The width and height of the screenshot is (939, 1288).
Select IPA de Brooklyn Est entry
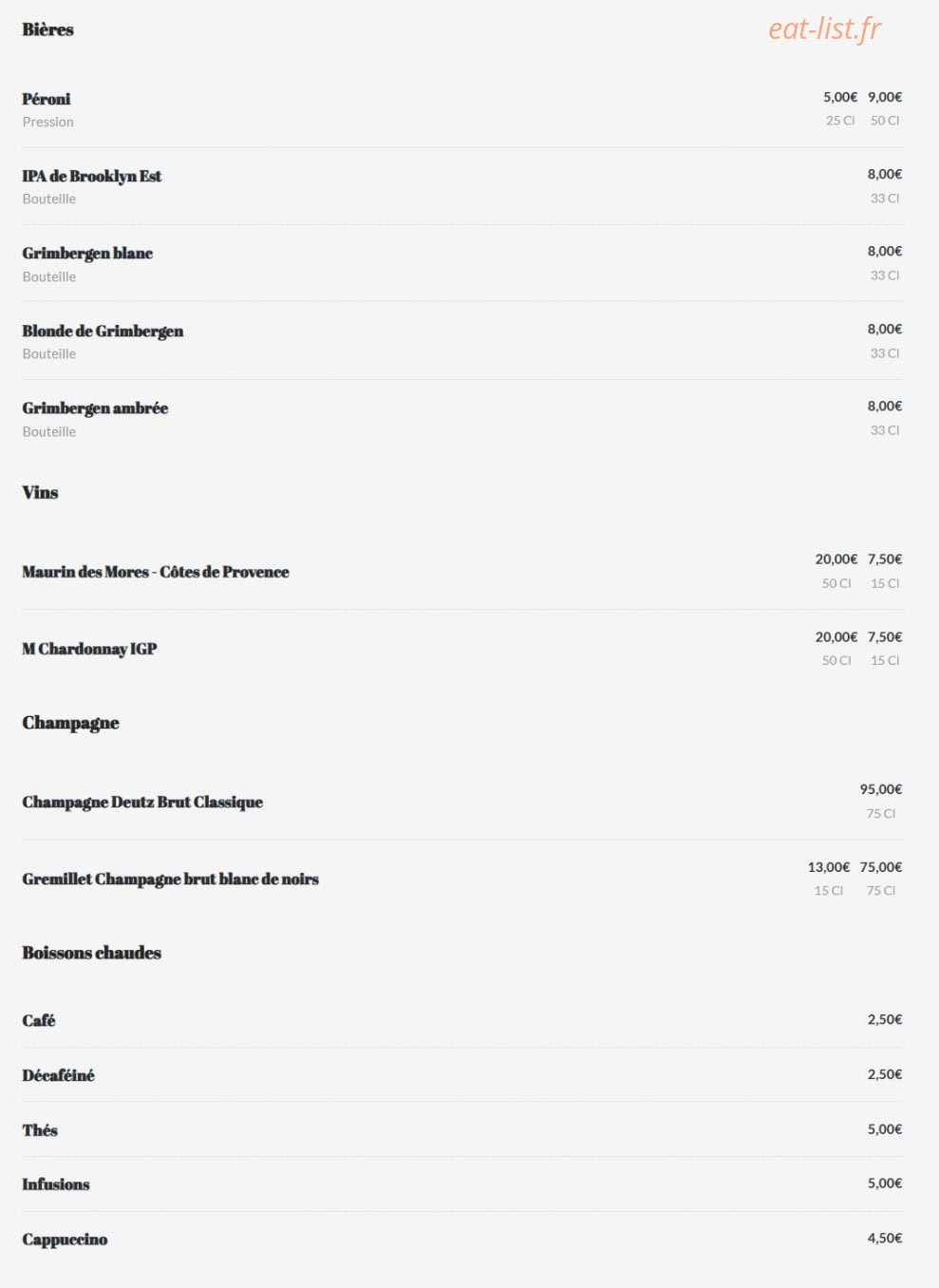tap(92, 176)
